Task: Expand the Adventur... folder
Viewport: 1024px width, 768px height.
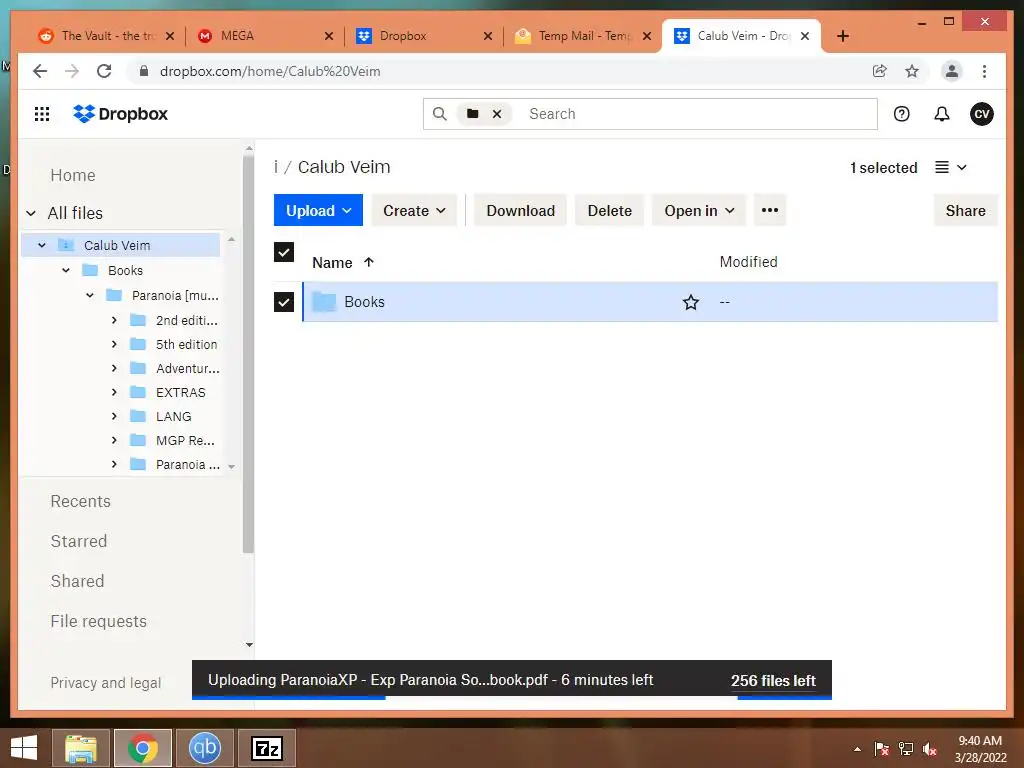Action: point(114,368)
